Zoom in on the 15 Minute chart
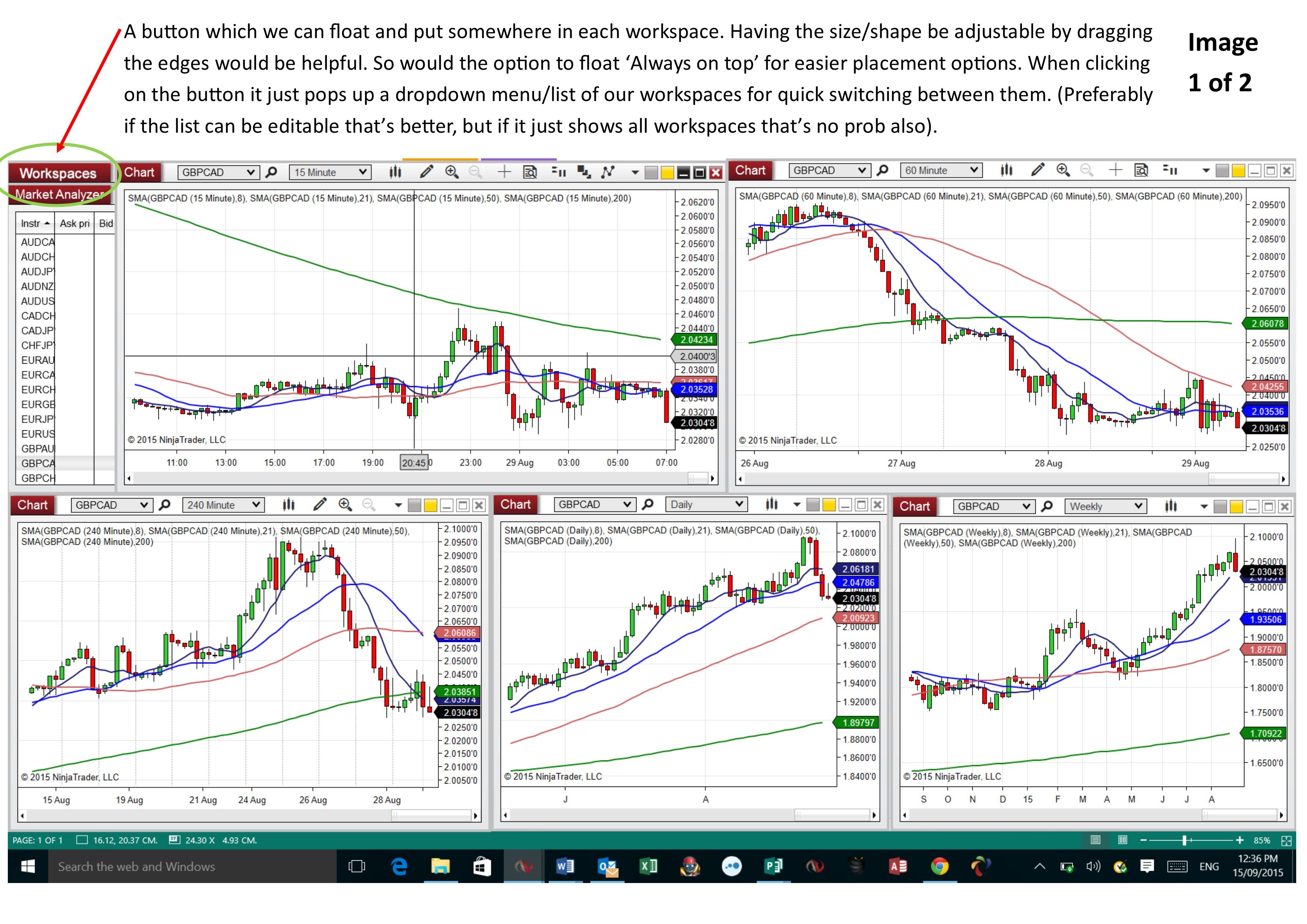This screenshot has width=1307, height=924. point(452,172)
